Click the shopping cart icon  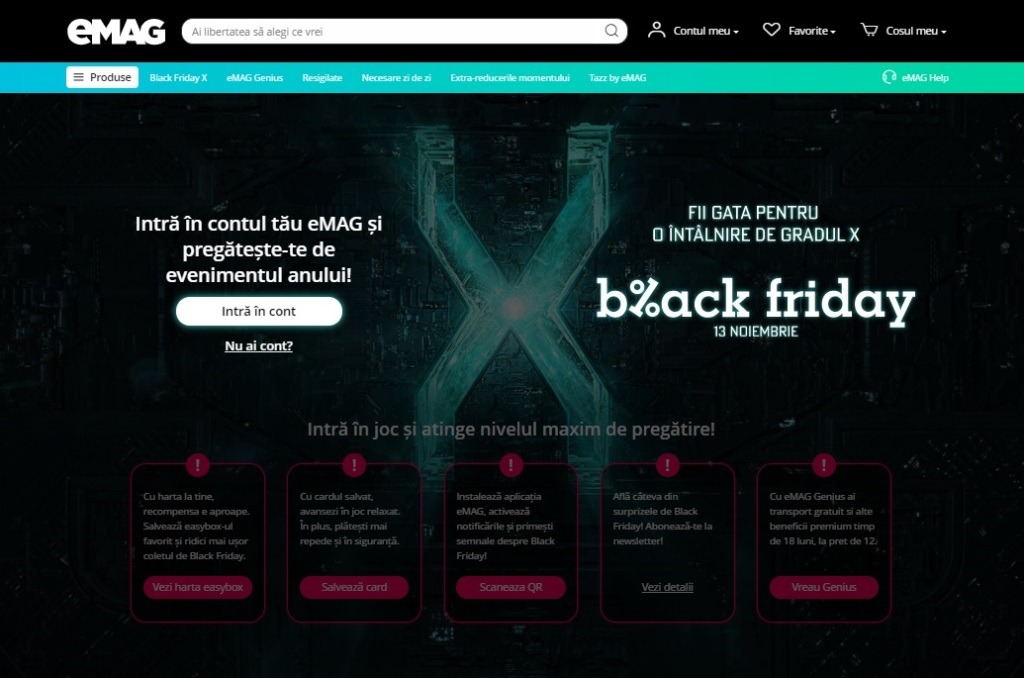pos(869,30)
